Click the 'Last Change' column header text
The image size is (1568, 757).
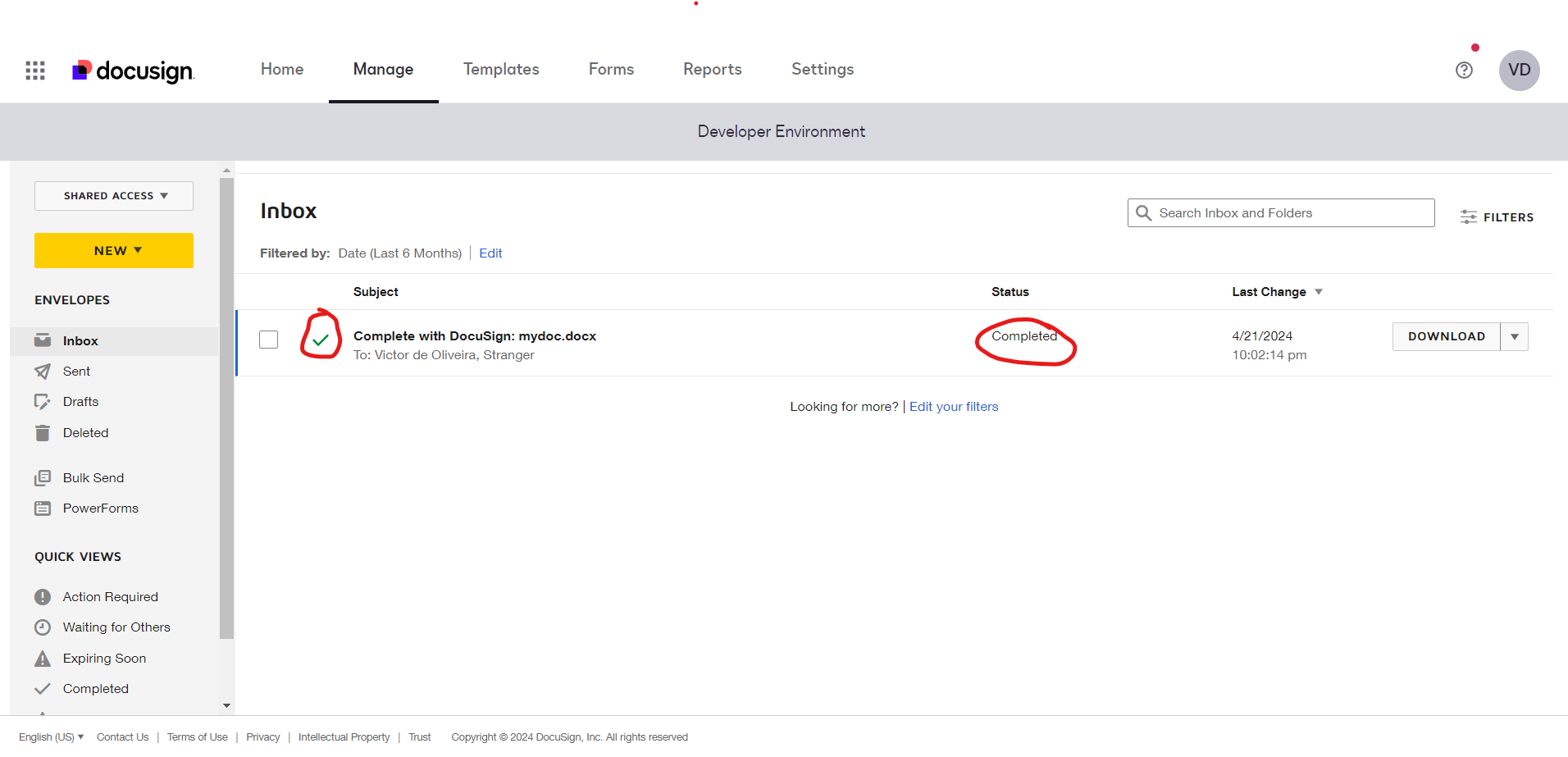[1269, 292]
